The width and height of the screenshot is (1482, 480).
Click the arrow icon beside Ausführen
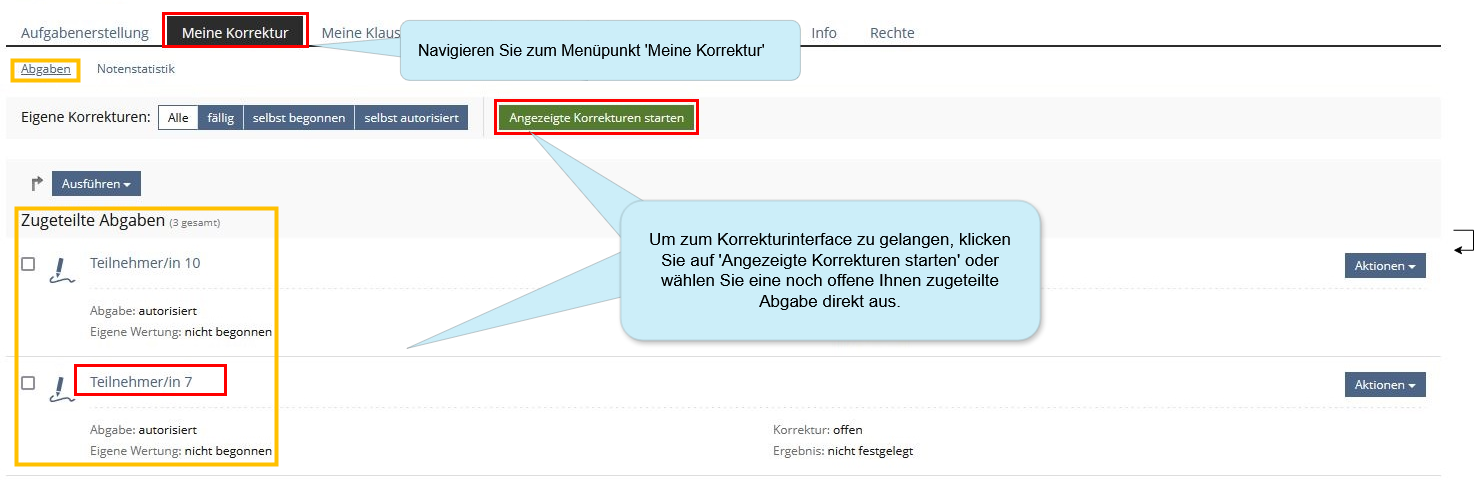(37, 184)
